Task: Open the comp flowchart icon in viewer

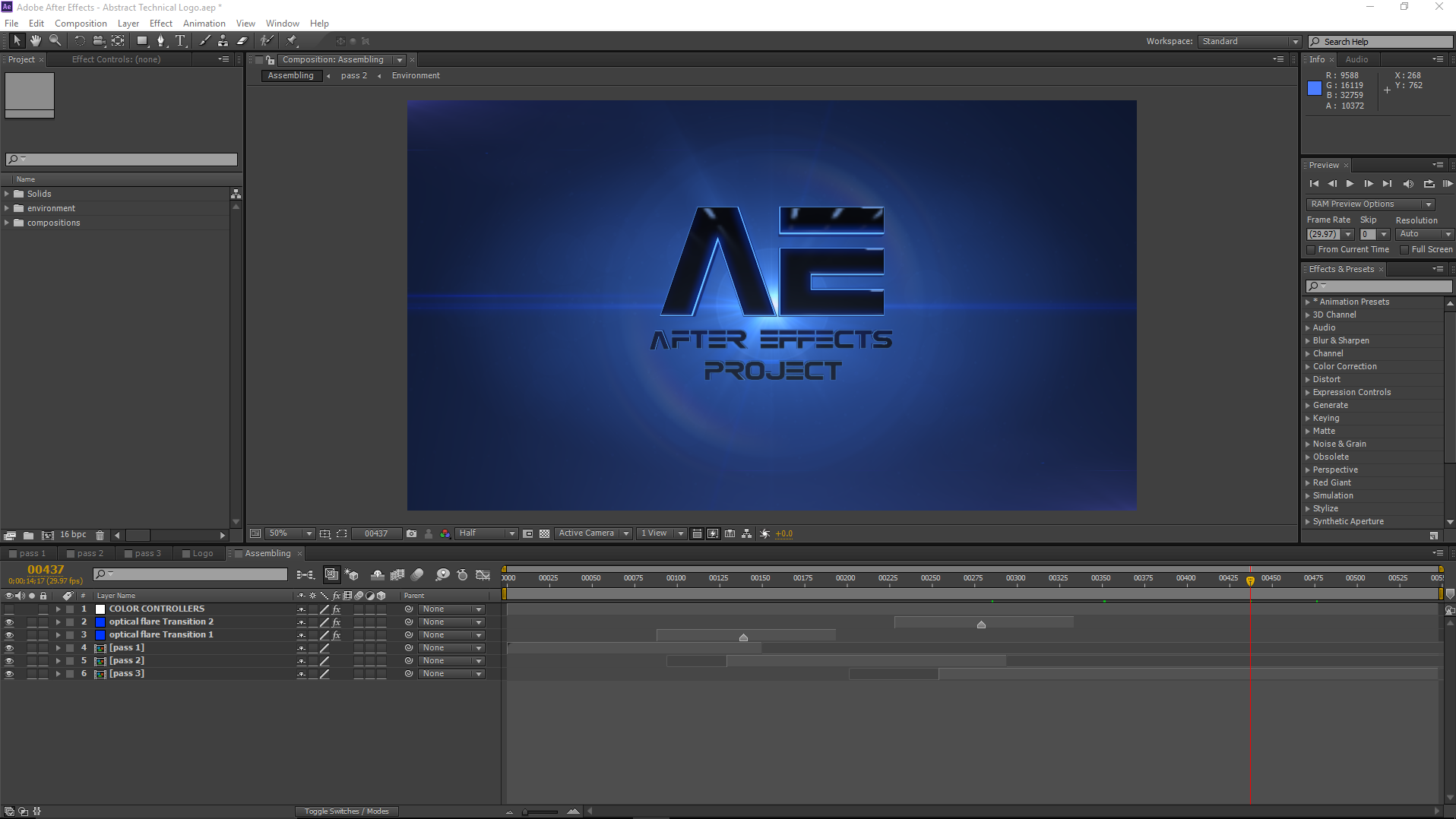Action: pyautogui.click(x=747, y=534)
